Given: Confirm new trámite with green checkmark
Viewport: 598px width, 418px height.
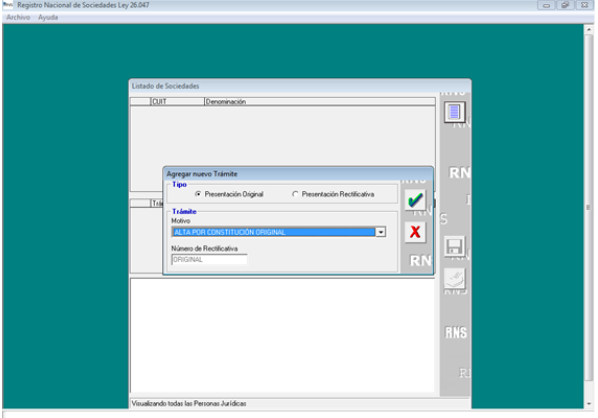Looking at the screenshot, I should pyautogui.click(x=415, y=200).
